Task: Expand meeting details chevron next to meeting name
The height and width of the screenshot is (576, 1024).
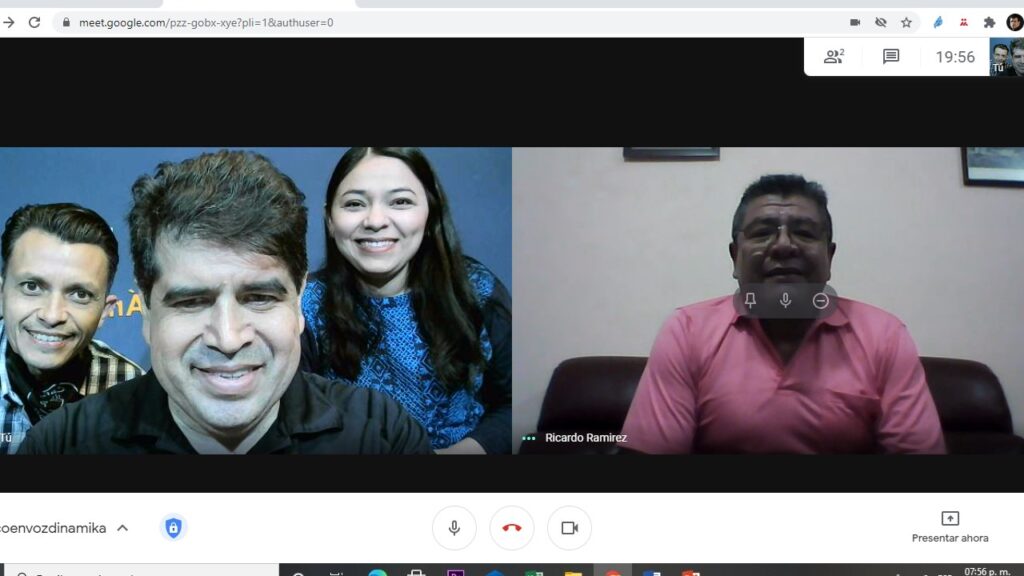Action: pyautogui.click(x=122, y=528)
